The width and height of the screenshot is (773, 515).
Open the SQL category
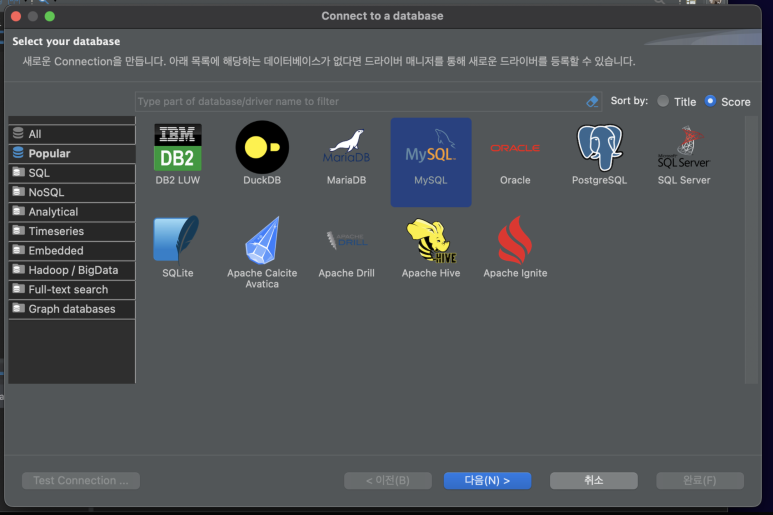[x=72, y=173]
